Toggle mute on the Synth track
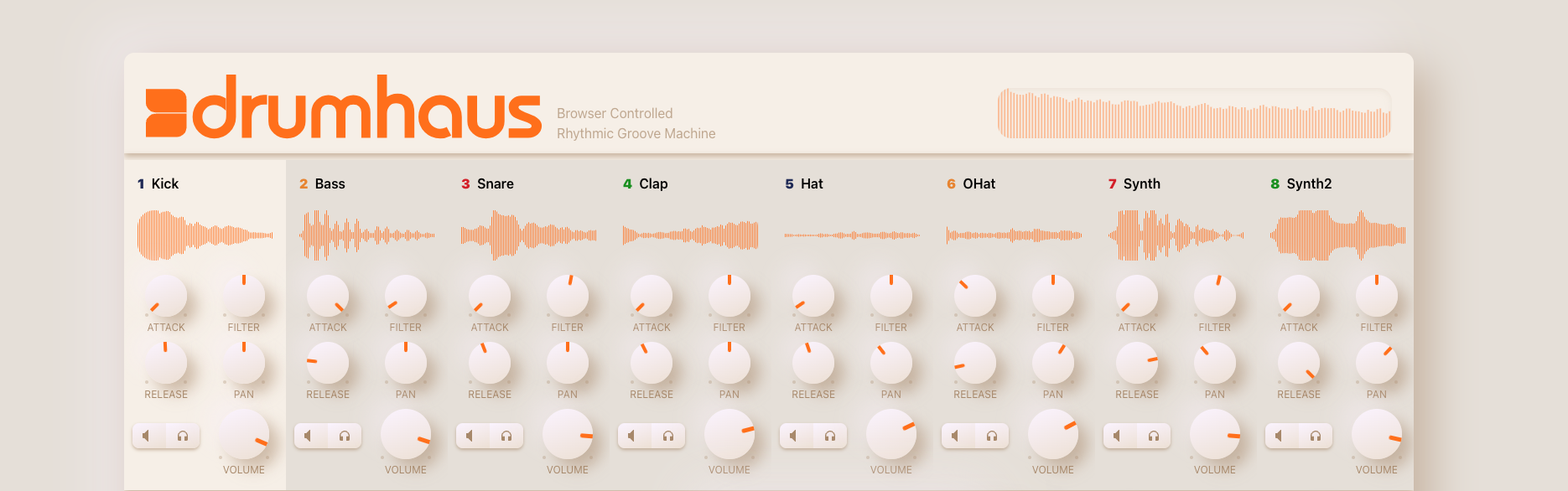This screenshot has height=491, width=1568. tap(1119, 436)
